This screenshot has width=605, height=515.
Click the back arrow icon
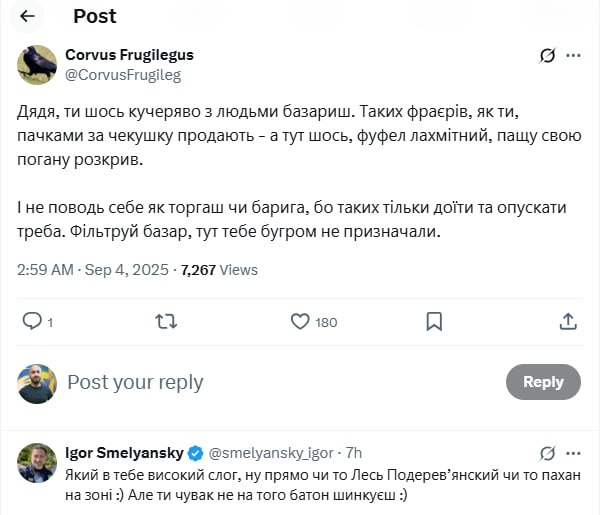click(27, 16)
